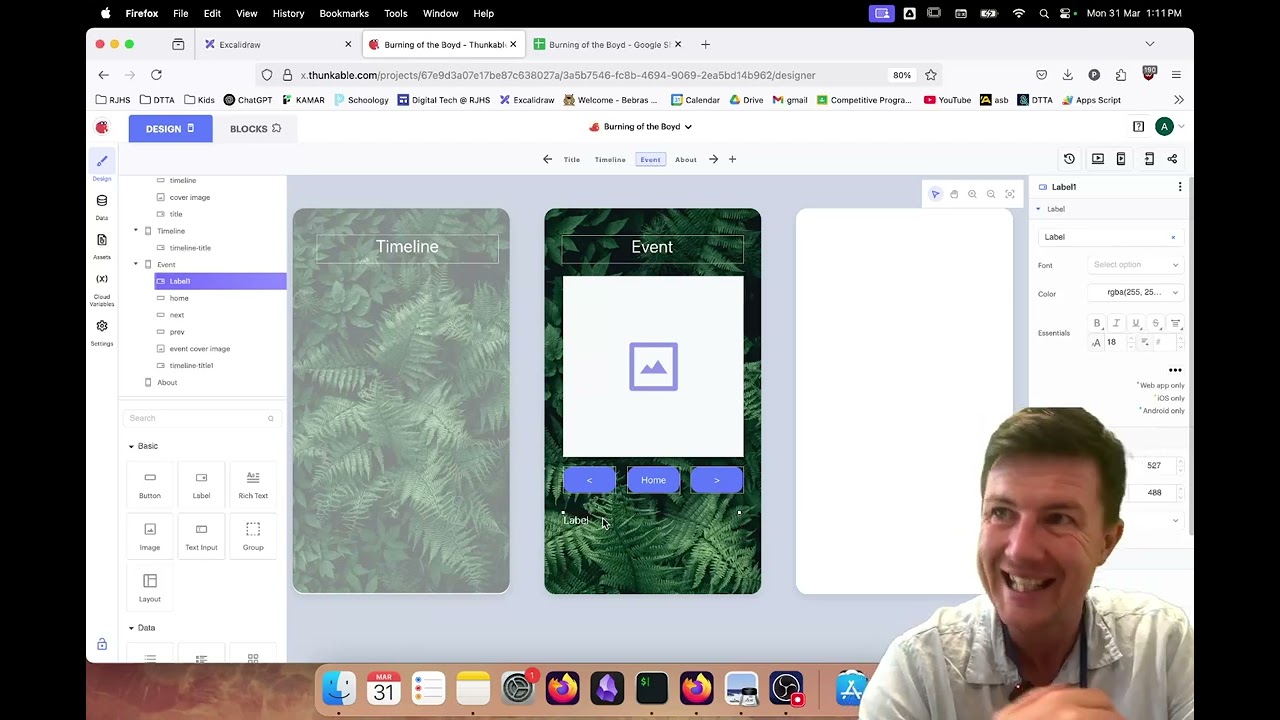The image size is (1280, 720).
Task: Add Button component from palette
Action: [150, 485]
